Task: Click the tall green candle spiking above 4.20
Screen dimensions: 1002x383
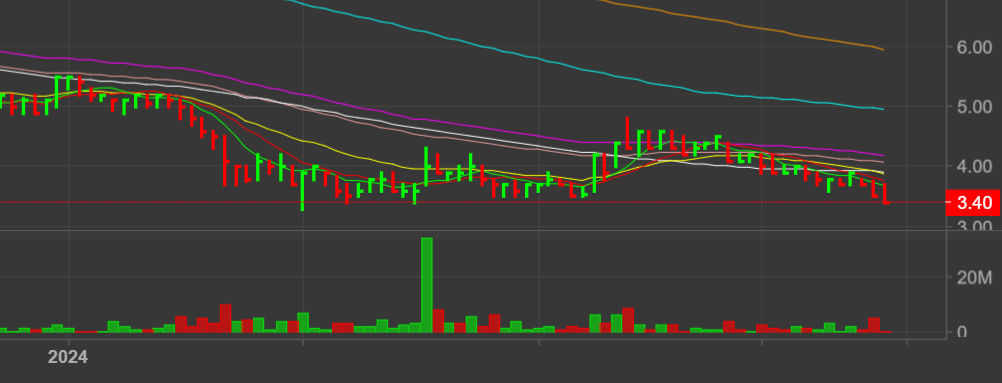Action: 426,166
